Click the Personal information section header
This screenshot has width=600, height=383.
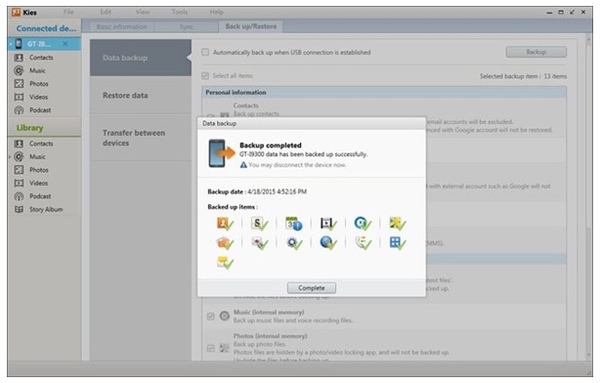click(384, 92)
